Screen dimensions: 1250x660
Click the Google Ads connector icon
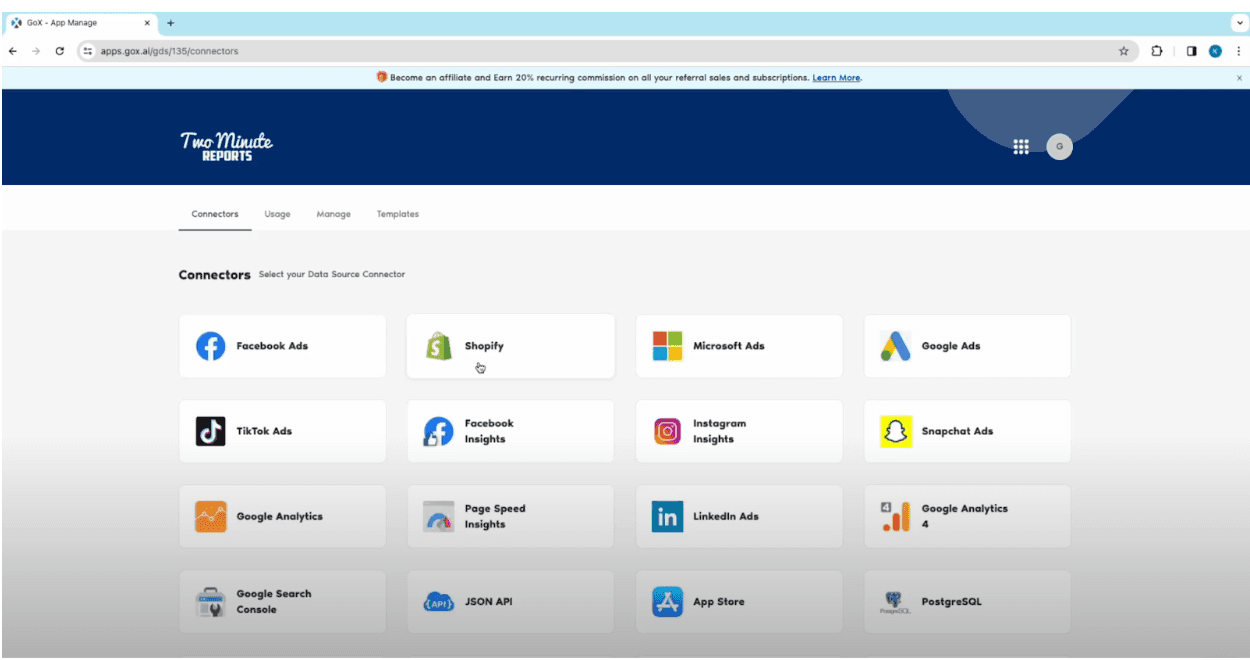[895, 346]
